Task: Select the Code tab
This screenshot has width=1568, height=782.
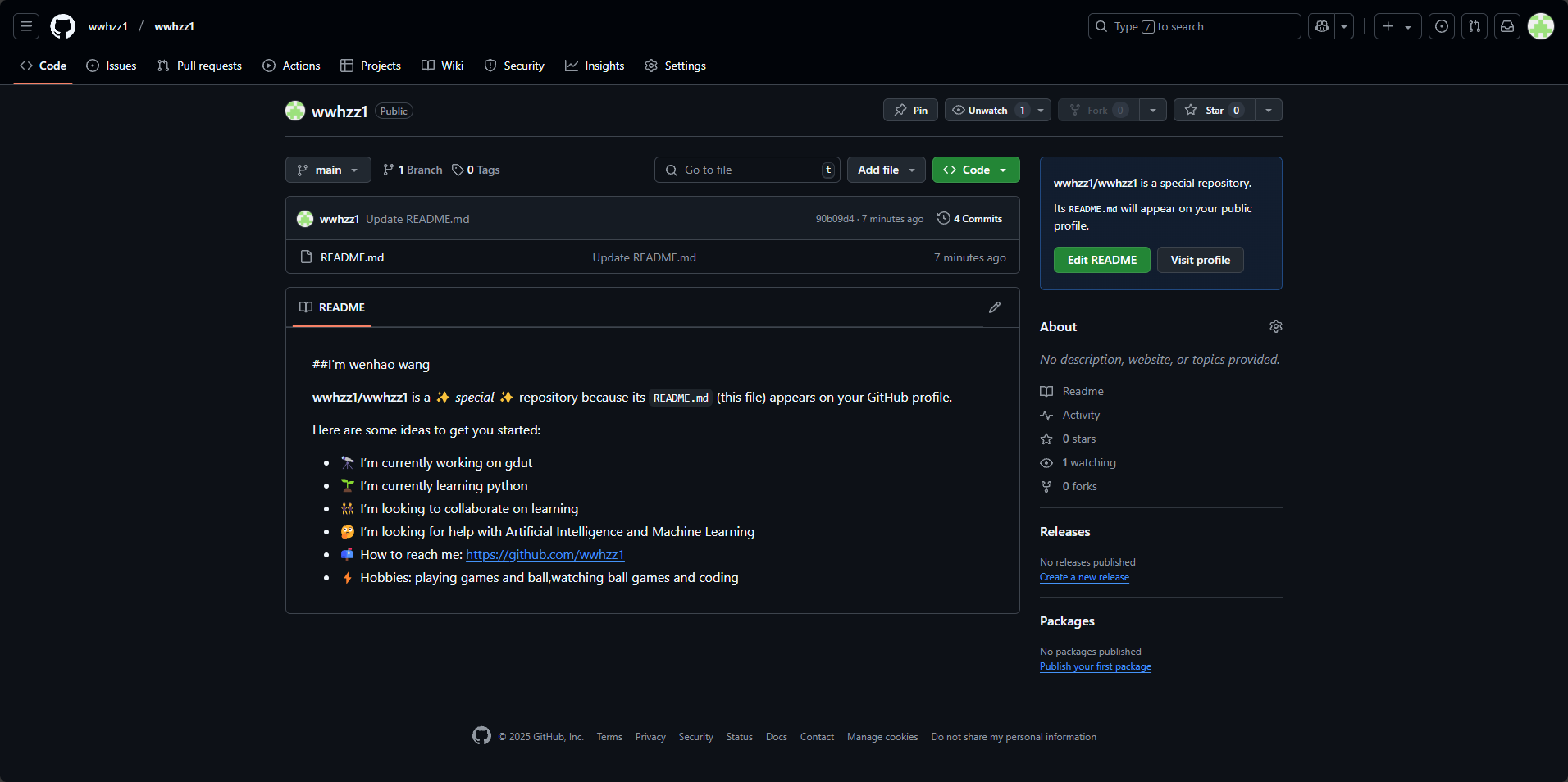Action: pyautogui.click(x=43, y=66)
